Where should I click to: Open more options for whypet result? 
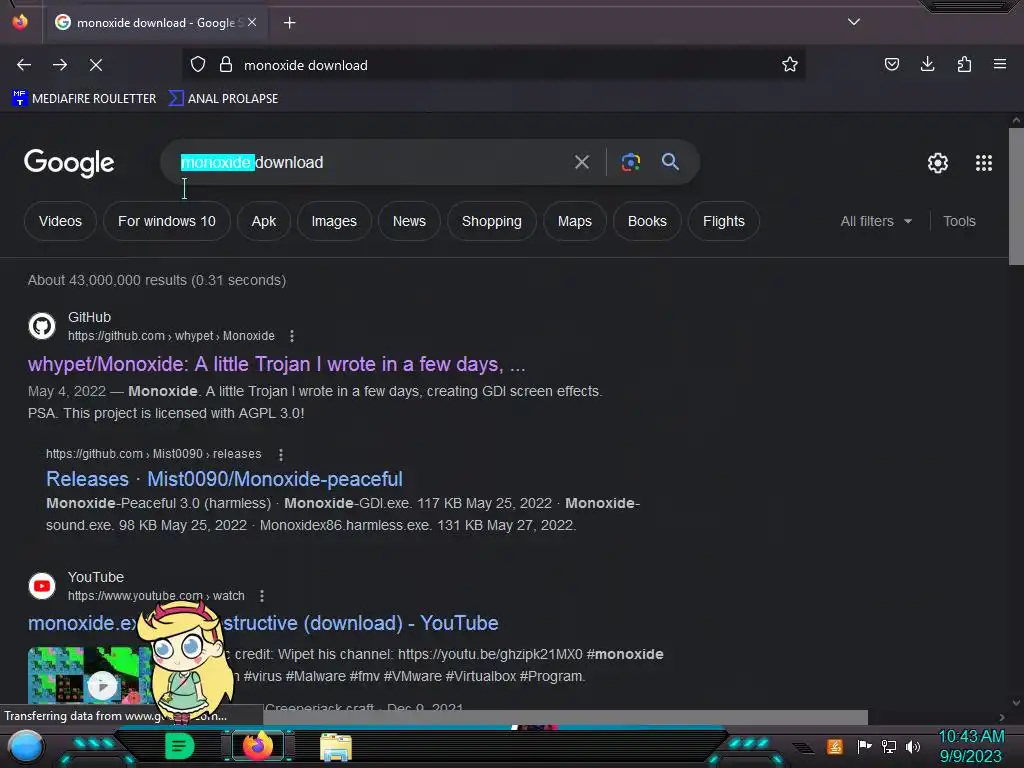tap(292, 336)
